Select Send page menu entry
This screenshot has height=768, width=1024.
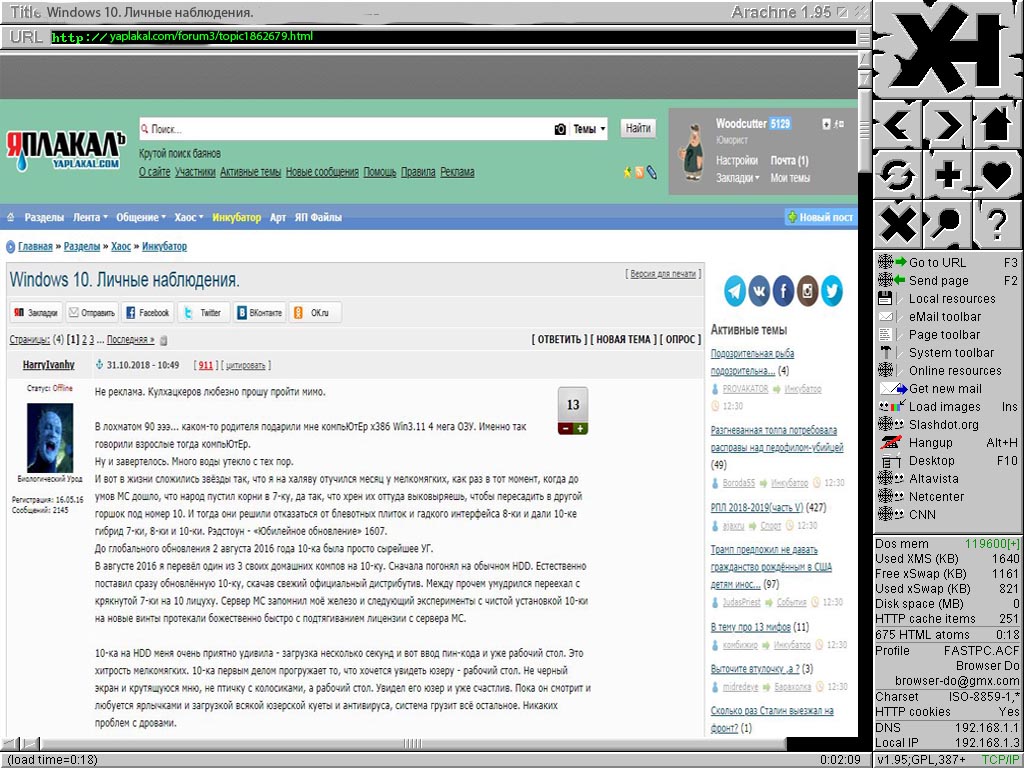click(948, 280)
